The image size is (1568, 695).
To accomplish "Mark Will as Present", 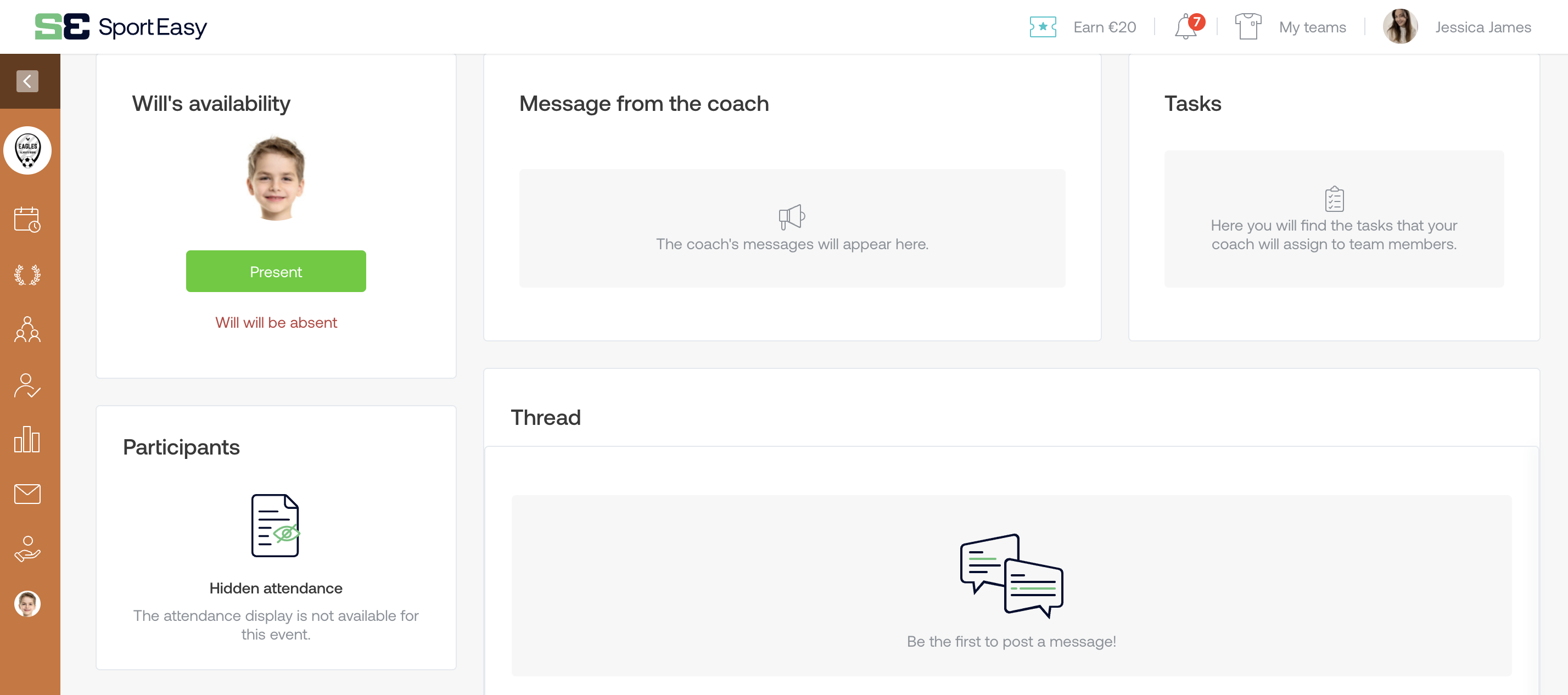I will (x=276, y=271).
